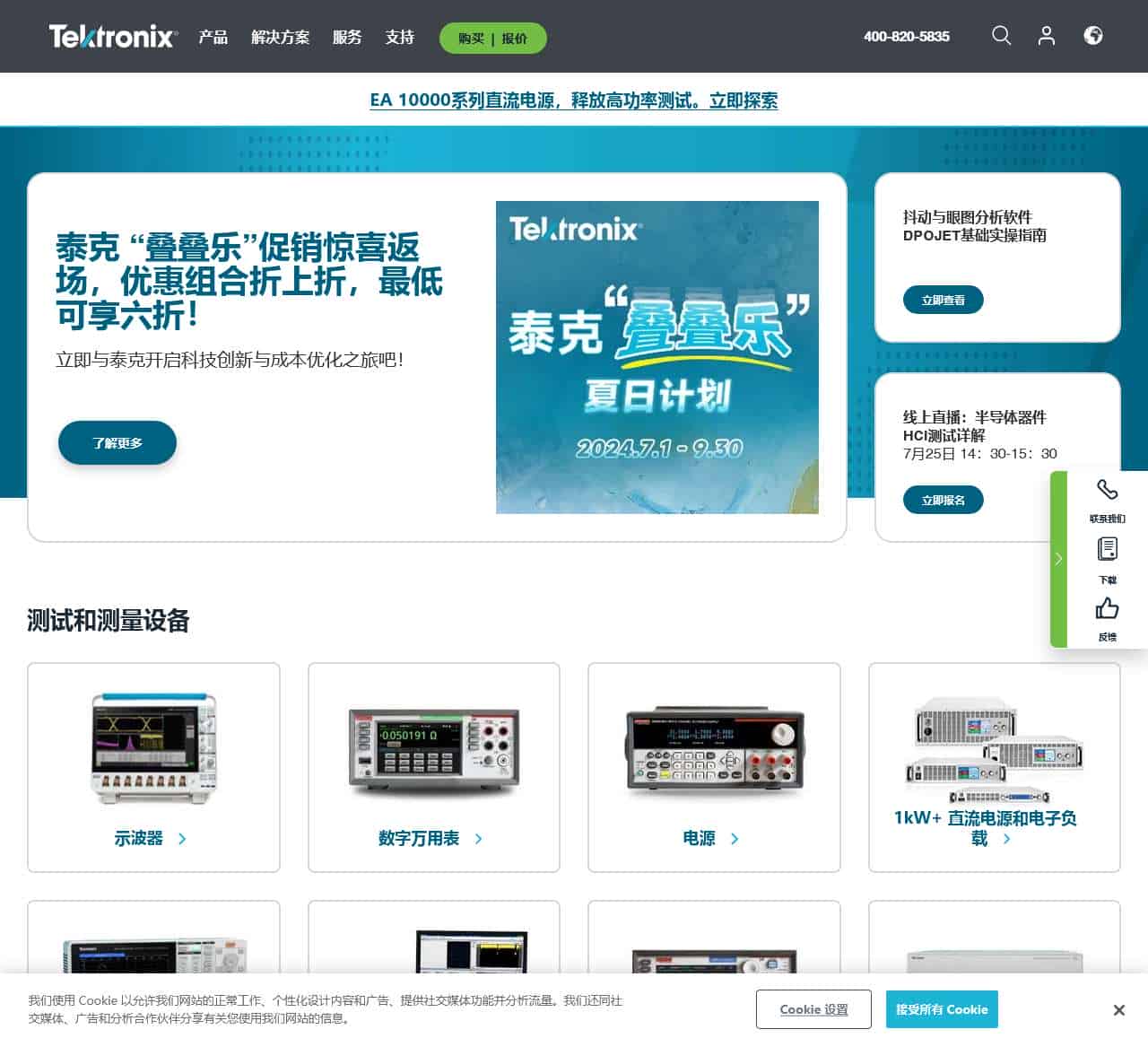Viewport: 1148px width, 1047px height.
Task: Open the 电源 category link
Action: 699,839
